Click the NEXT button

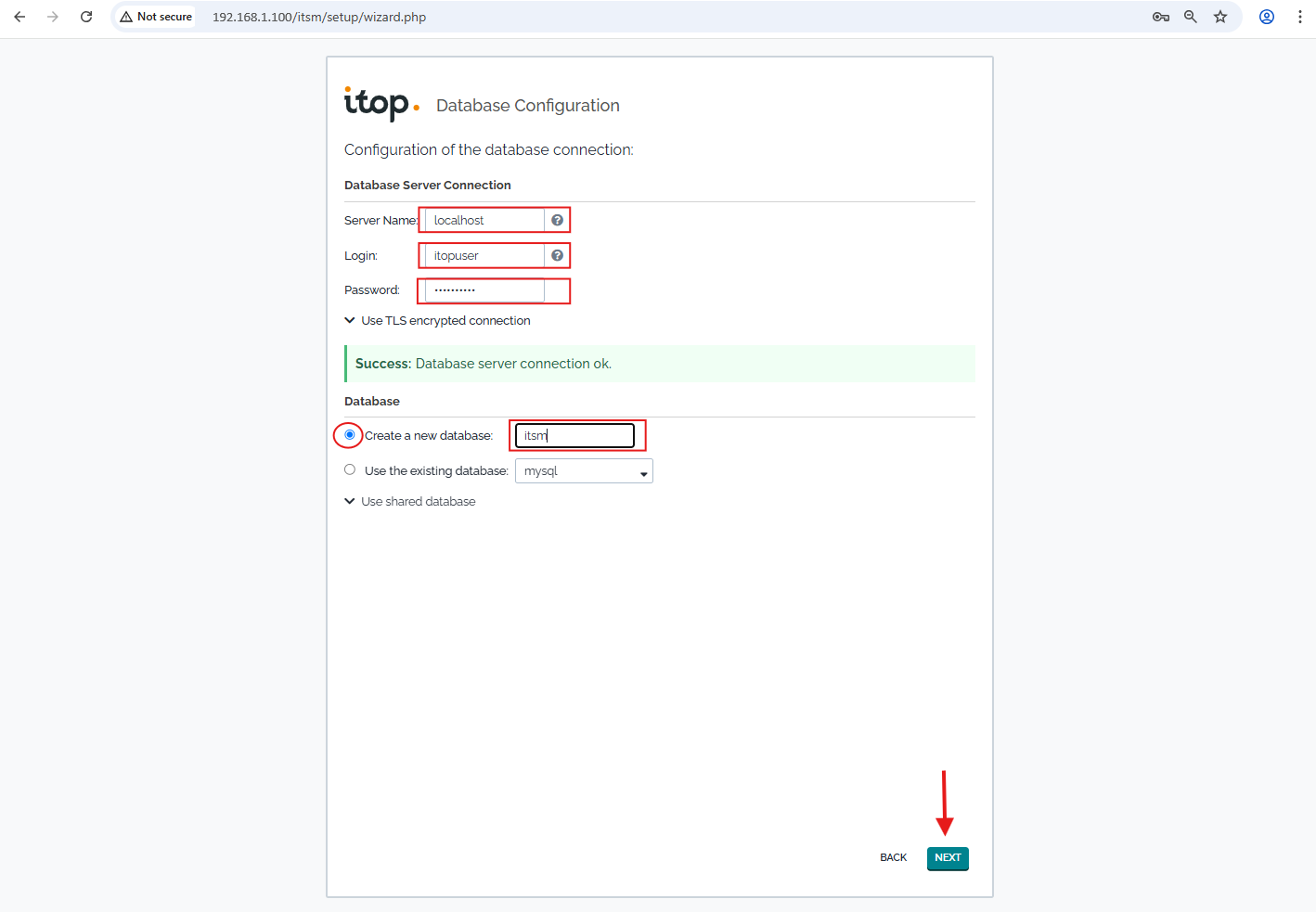click(948, 858)
